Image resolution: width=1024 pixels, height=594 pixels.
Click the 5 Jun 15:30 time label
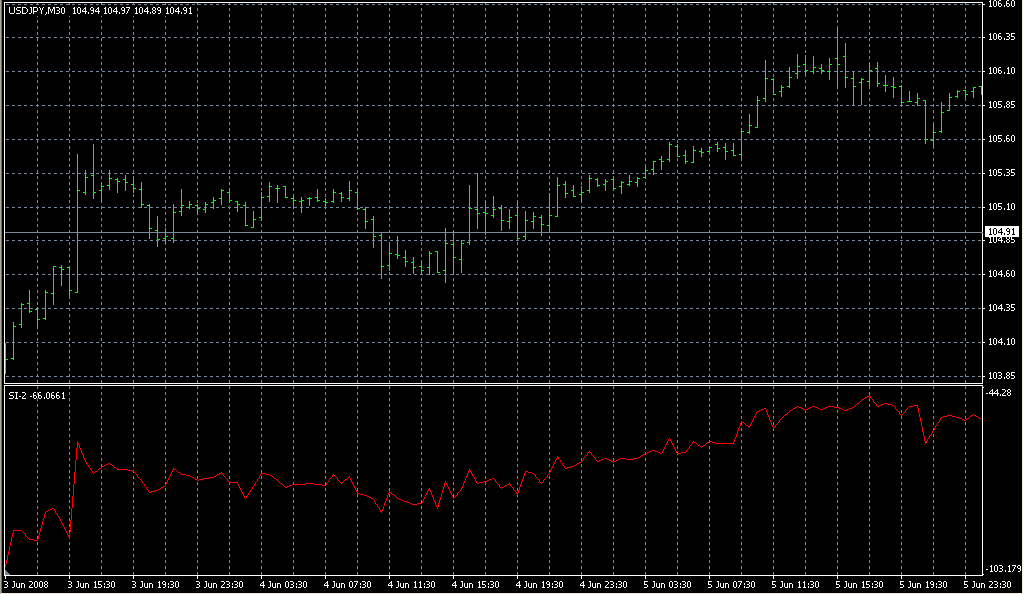point(859,585)
